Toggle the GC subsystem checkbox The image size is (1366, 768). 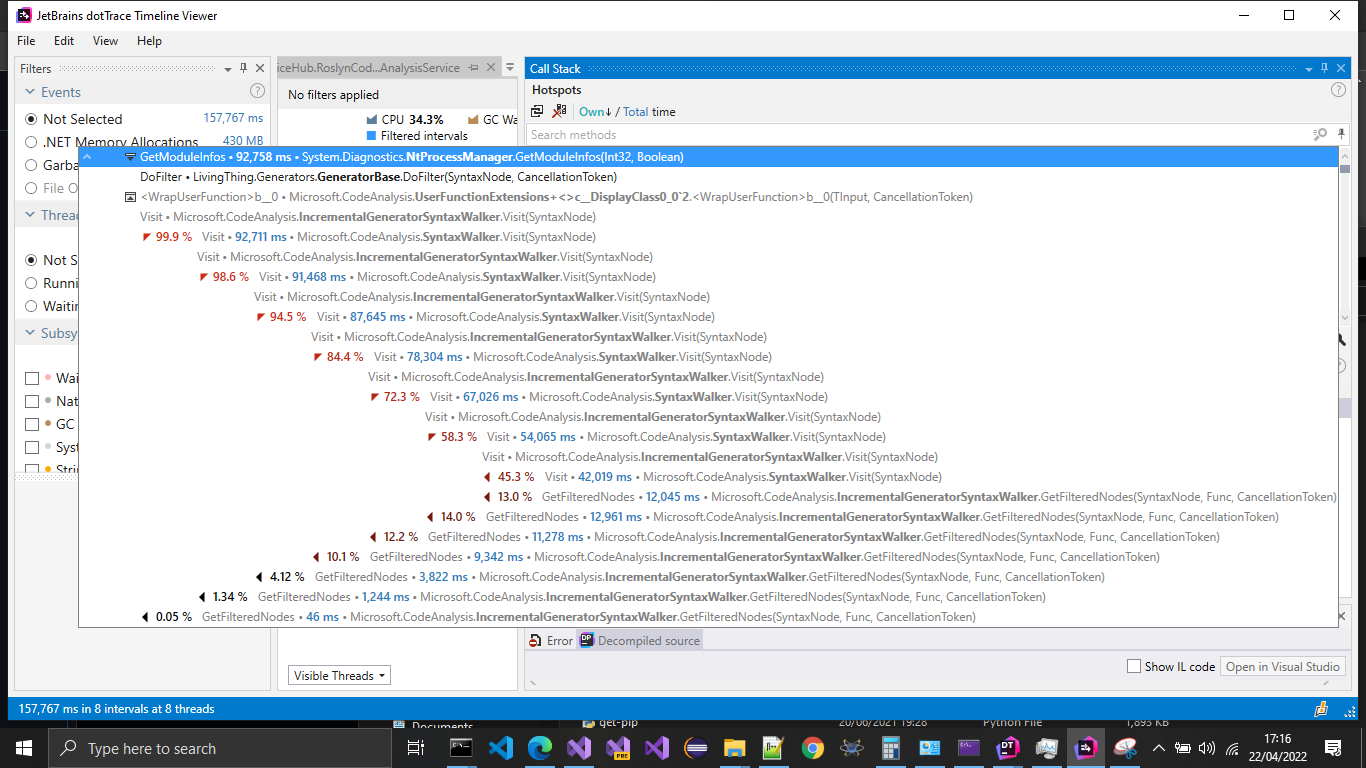click(x=32, y=424)
